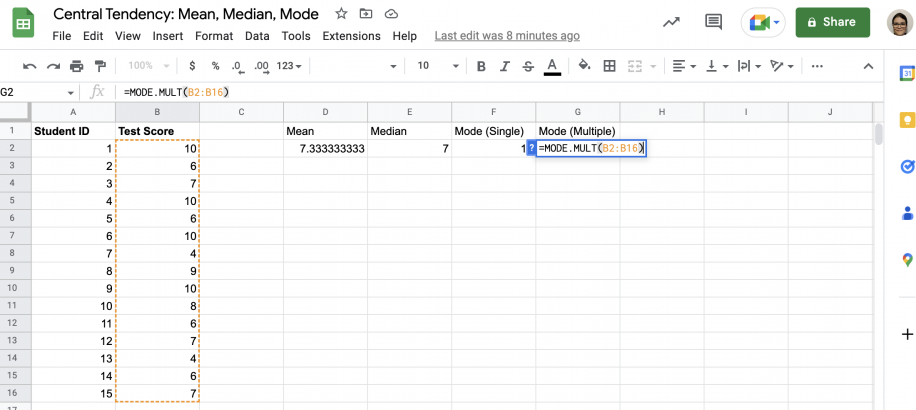
Task: Open the Google Meet call button
Action: (x=763, y=23)
